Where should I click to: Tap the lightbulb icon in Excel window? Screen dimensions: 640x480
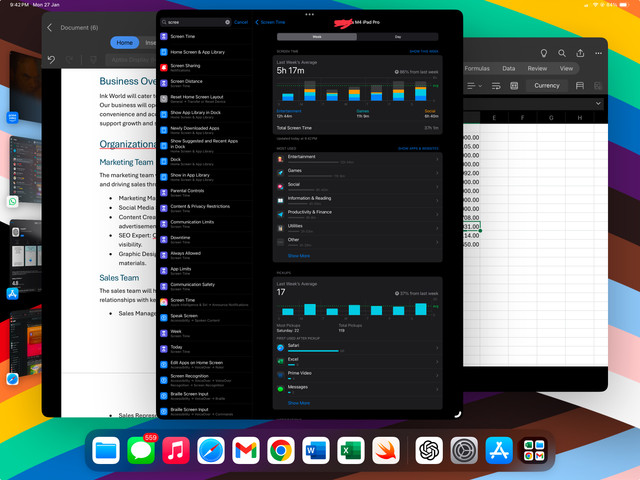click(544, 53)
